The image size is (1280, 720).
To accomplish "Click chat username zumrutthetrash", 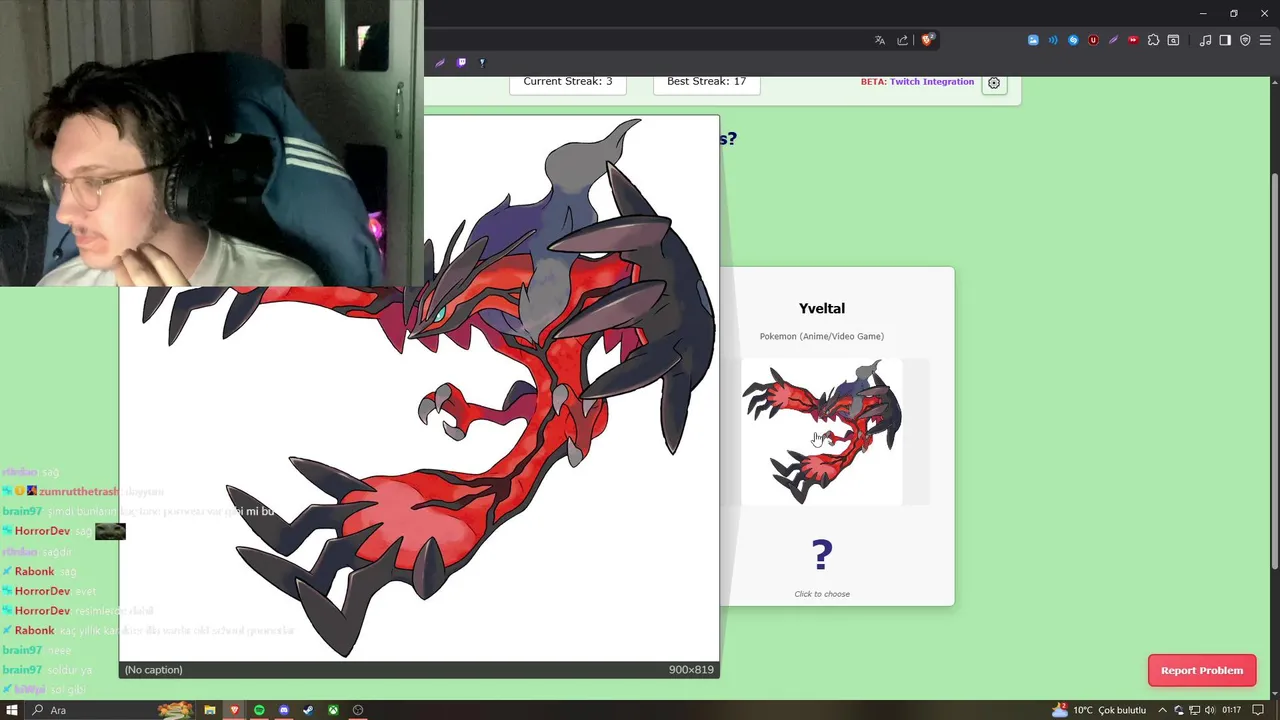I will 79,492.
